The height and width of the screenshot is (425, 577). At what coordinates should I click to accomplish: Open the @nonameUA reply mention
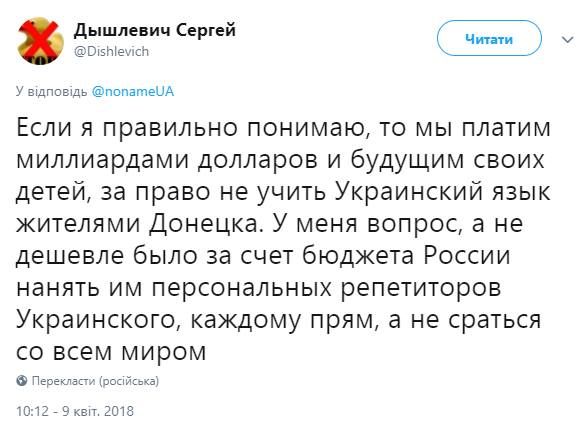click(132, 91)
